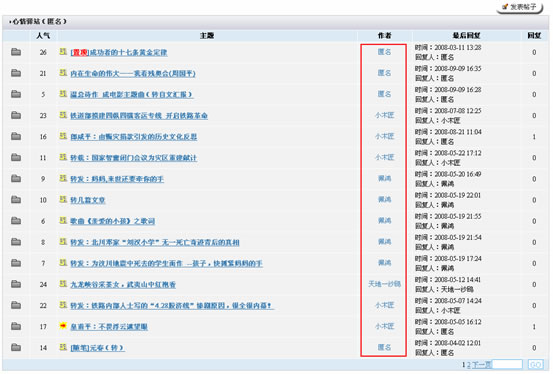Open the thread title next to red arrow
553x374 pixels.
pyautogui.click(x=109, y=327)
